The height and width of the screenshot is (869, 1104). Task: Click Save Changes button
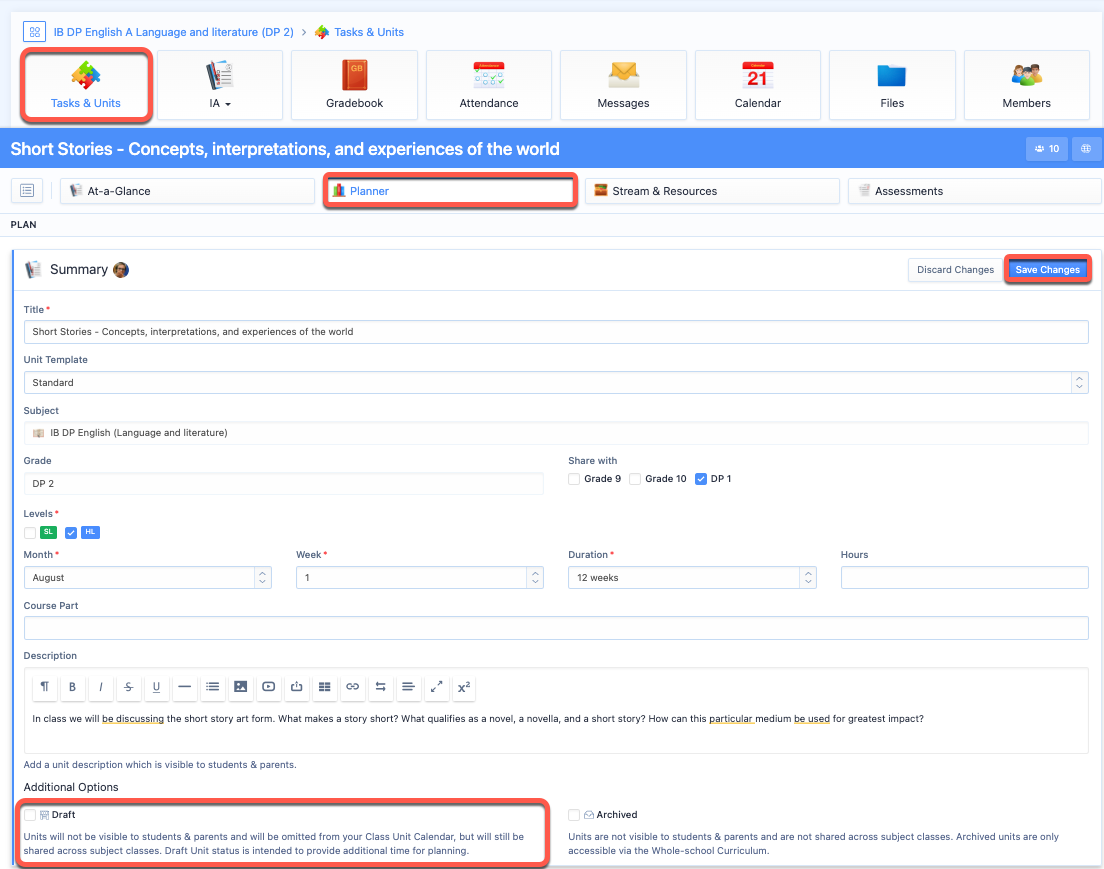[x=1047, y=270]
